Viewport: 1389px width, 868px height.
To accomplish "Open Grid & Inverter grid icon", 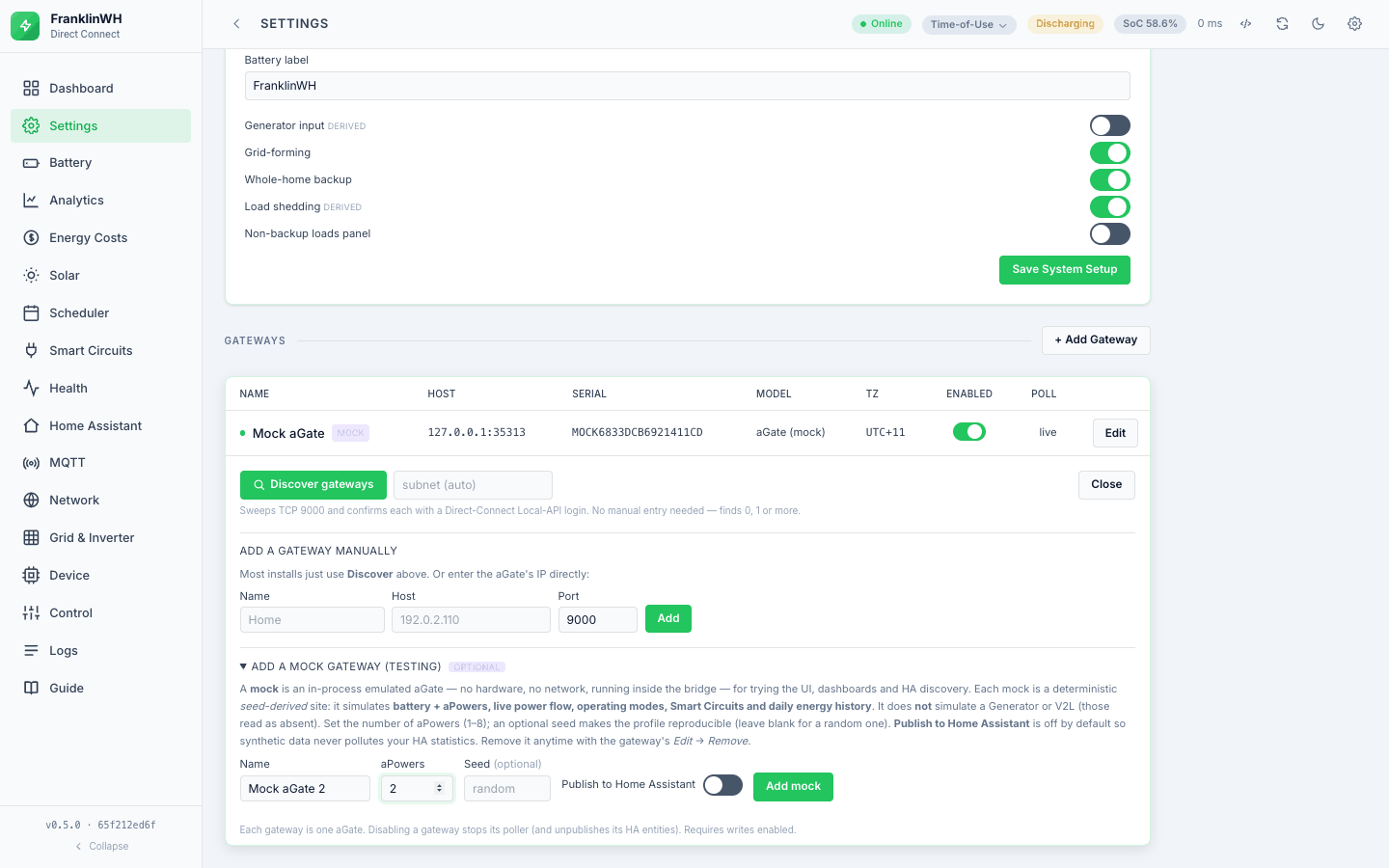I will tap(31, 538).
